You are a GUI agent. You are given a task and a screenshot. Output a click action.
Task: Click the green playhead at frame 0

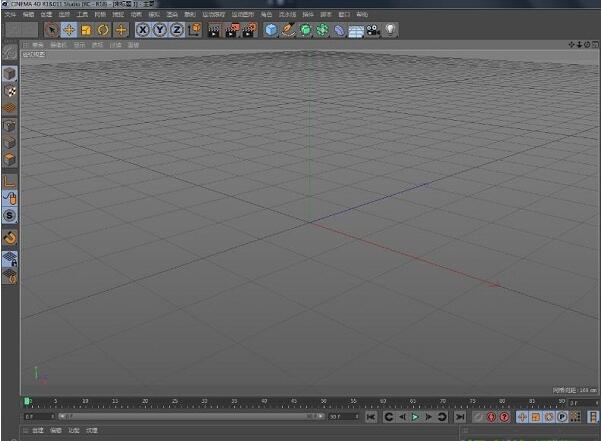[x=27, y=401]
